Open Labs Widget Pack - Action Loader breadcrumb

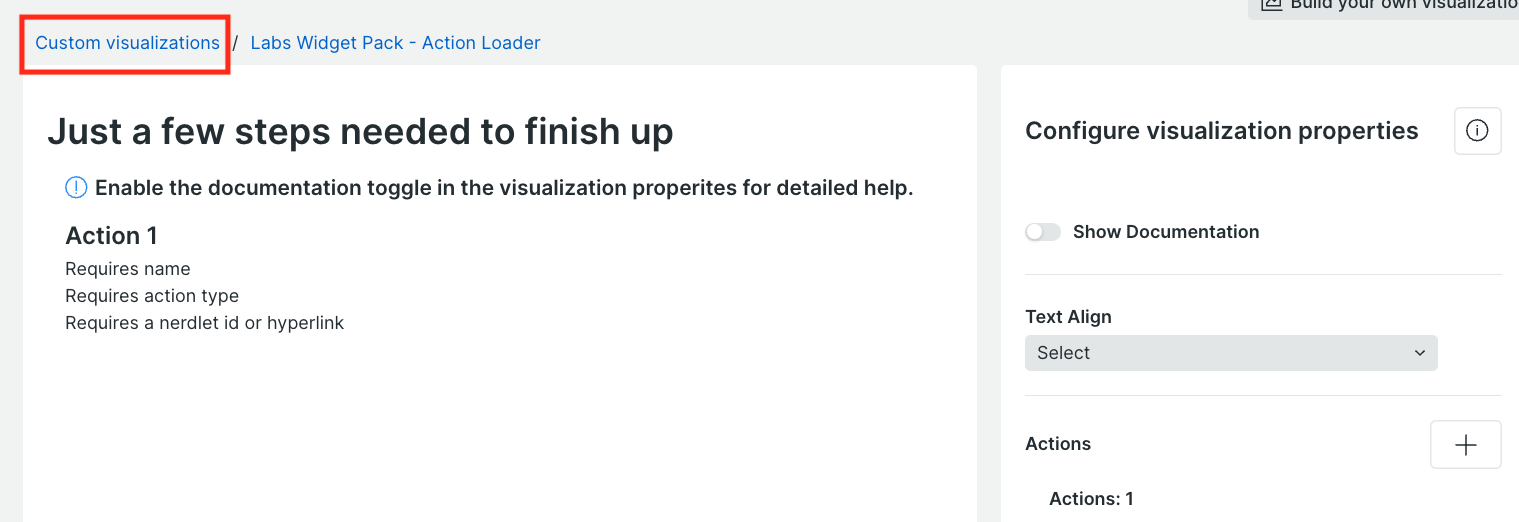[395, 43]
